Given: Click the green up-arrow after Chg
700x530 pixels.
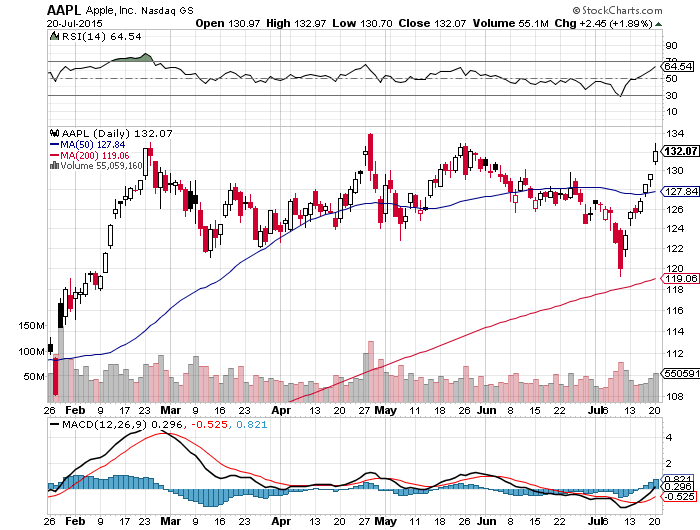Looking at the screenshot, I should (658, 24).
